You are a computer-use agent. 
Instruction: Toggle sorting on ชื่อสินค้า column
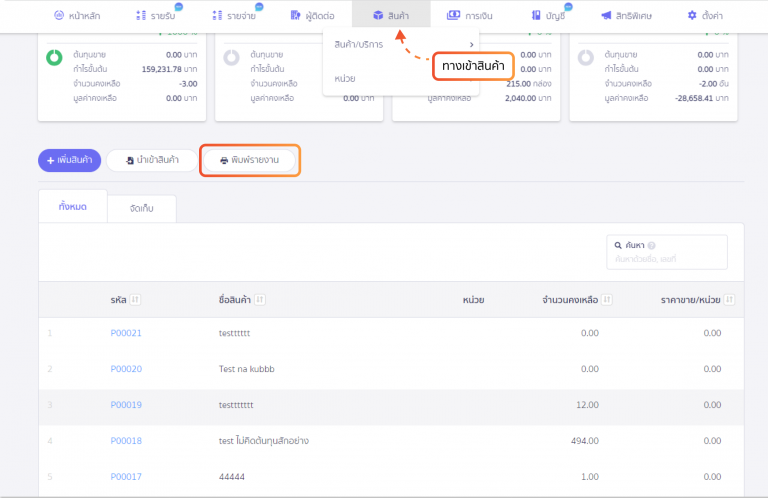tap(259, 300)
